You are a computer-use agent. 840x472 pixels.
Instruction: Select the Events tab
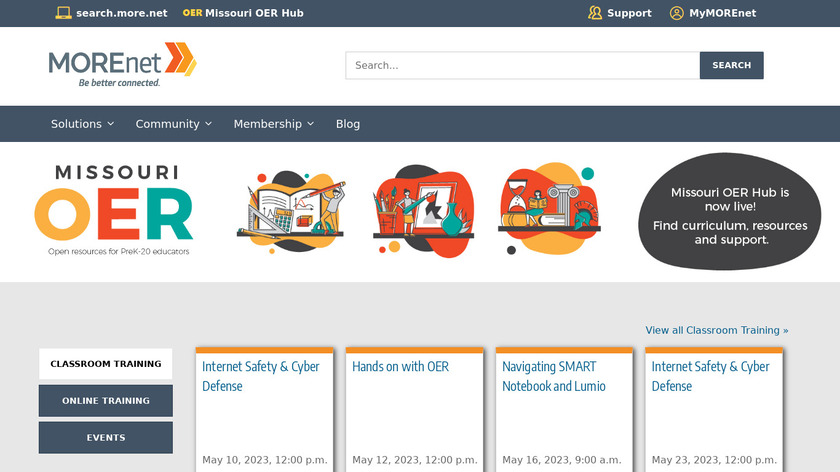pyautogui.click(x=106, y=437)
